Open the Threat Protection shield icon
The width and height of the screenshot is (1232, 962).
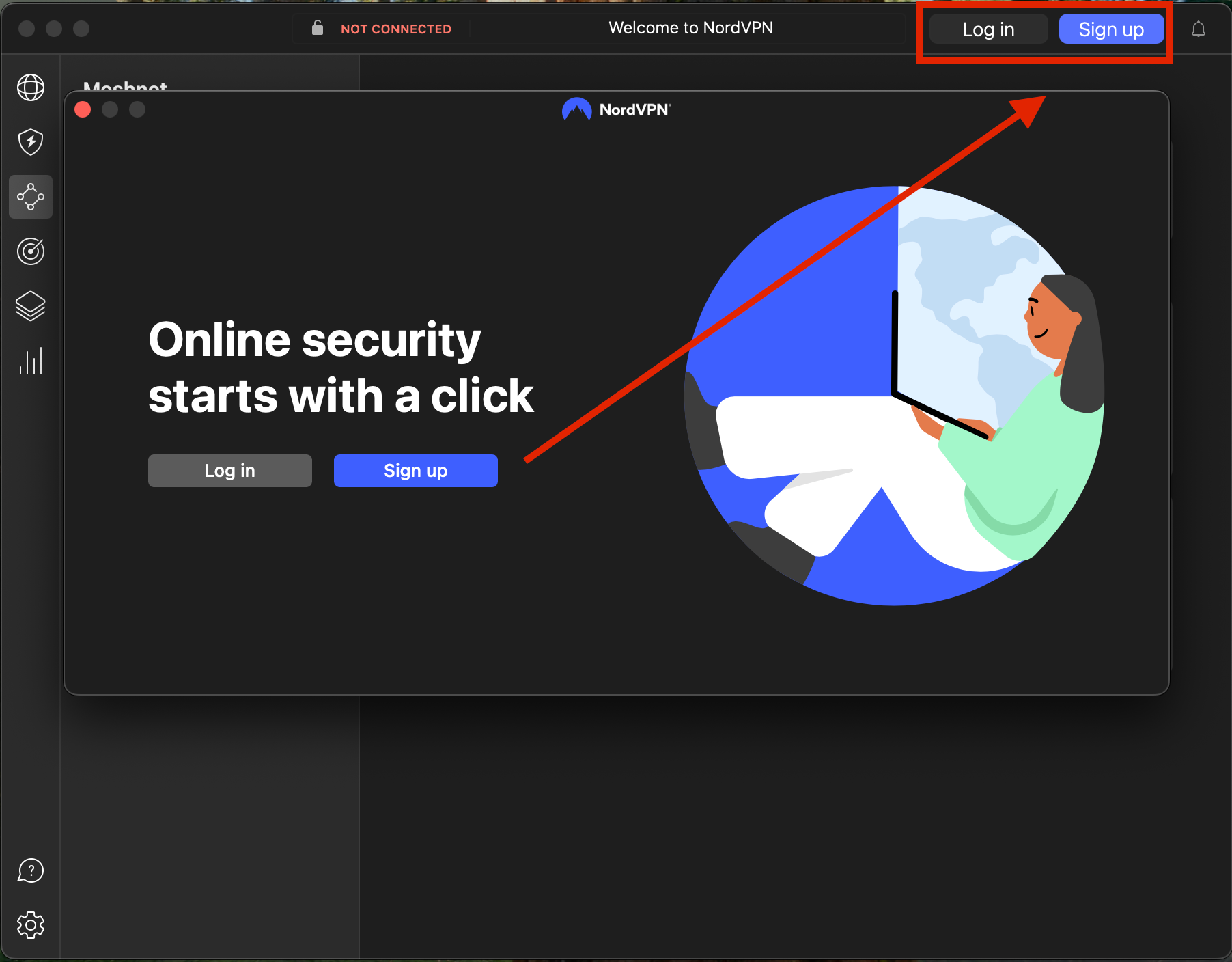point(31,142)
